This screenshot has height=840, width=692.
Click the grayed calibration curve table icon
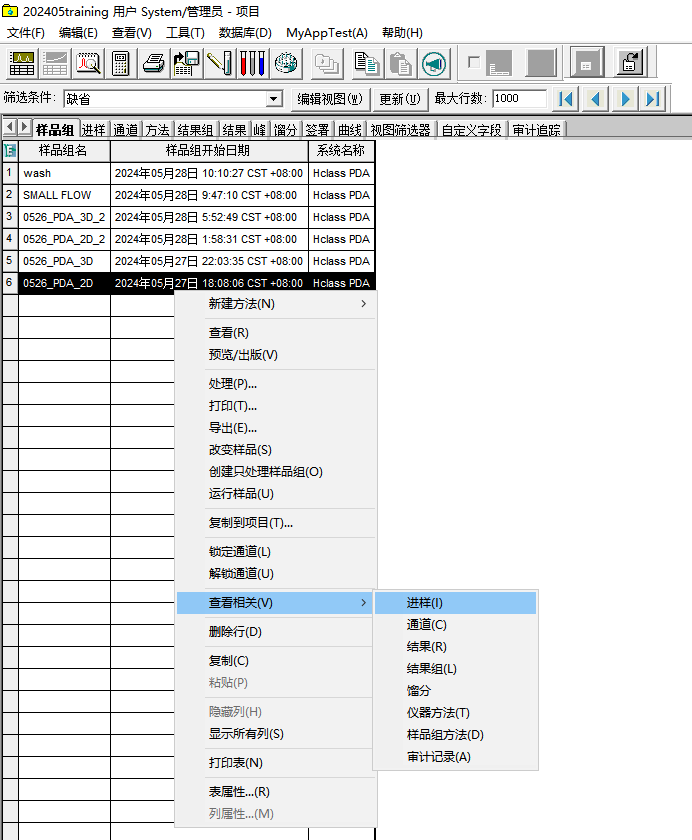point(55,63)
